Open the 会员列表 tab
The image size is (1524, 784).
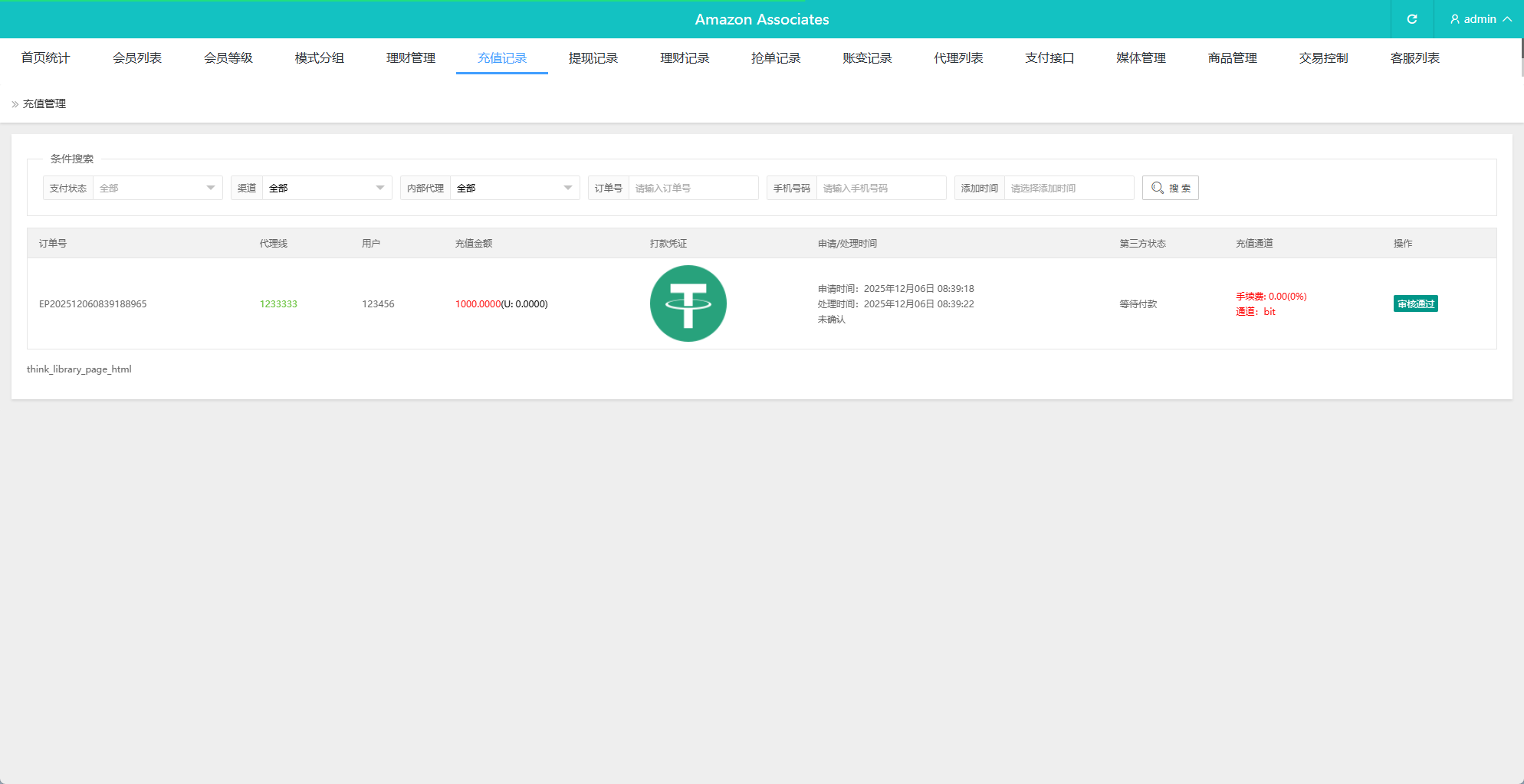pyautogui.click(x=137, y=58)
